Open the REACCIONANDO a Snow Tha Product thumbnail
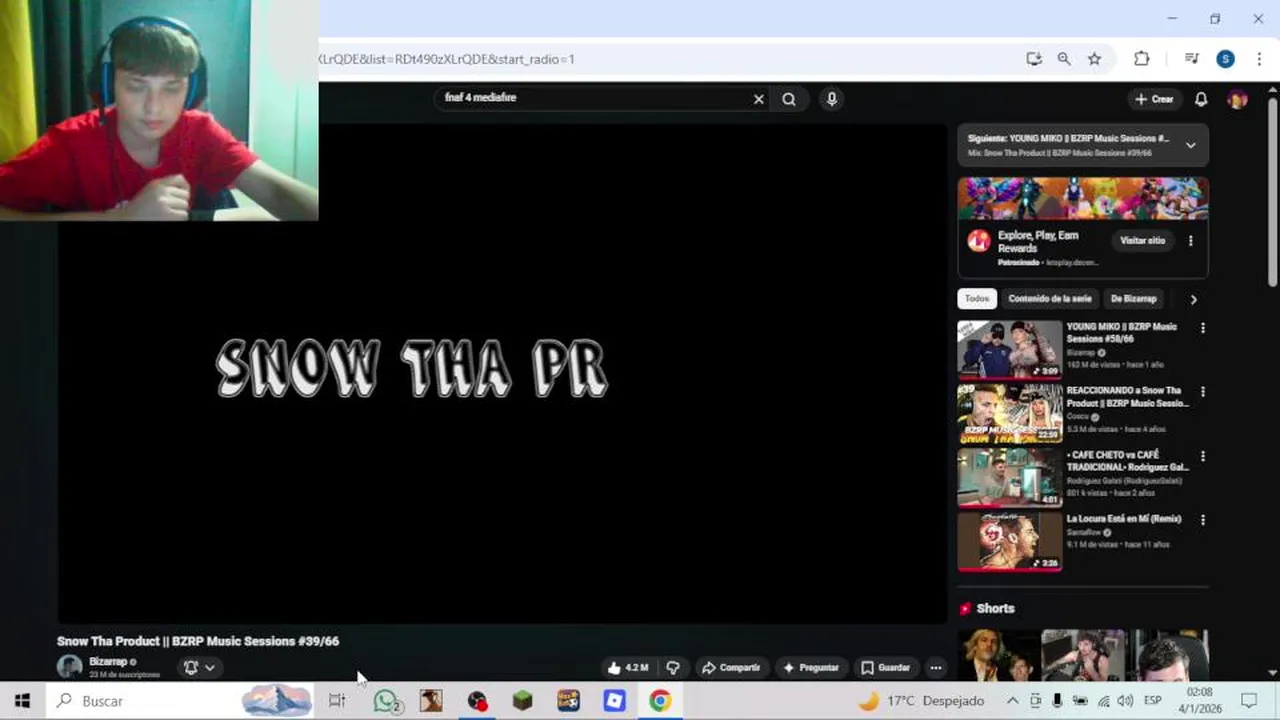This screenshot has height=720, width=1280. pyautogui.click(x=1010, y=413)
